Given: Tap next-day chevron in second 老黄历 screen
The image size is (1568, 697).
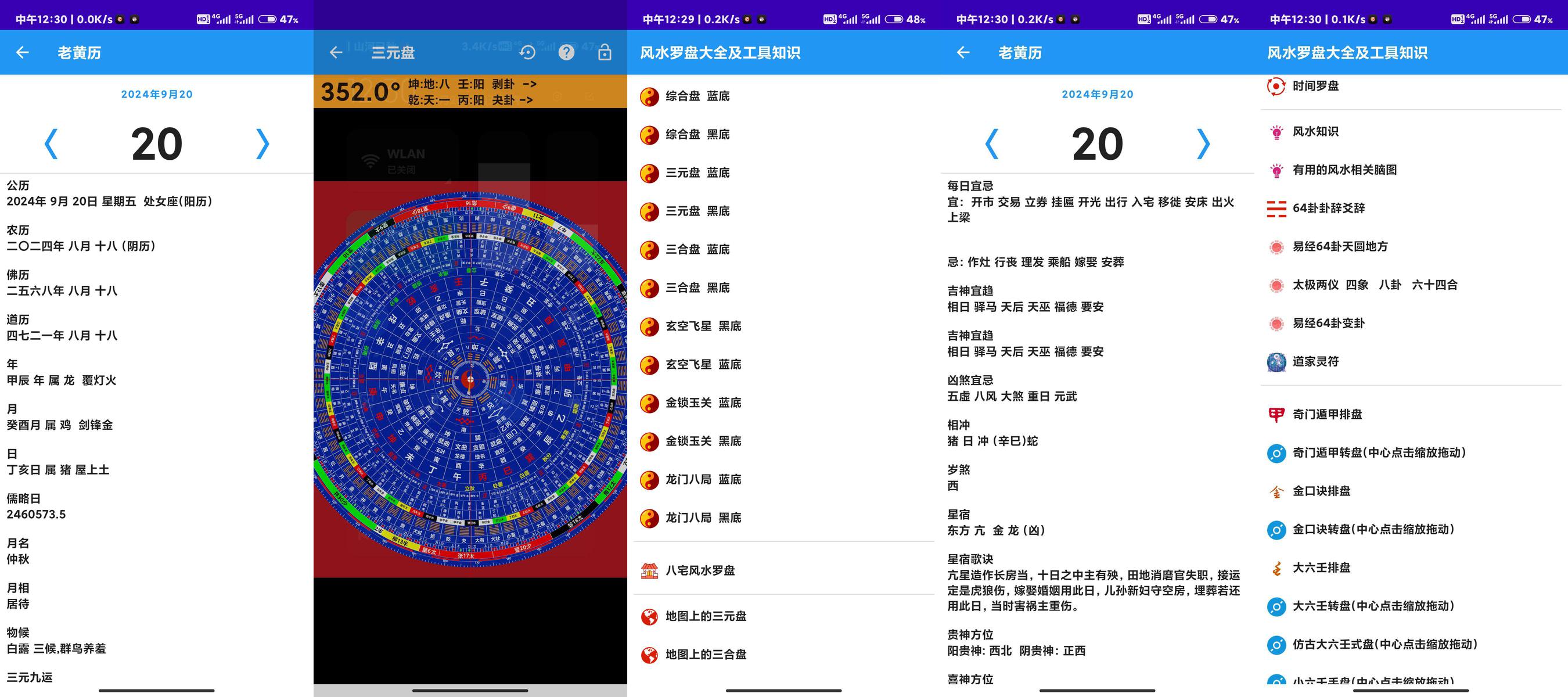Looking at the screenshot, I should click(1203, 144).
